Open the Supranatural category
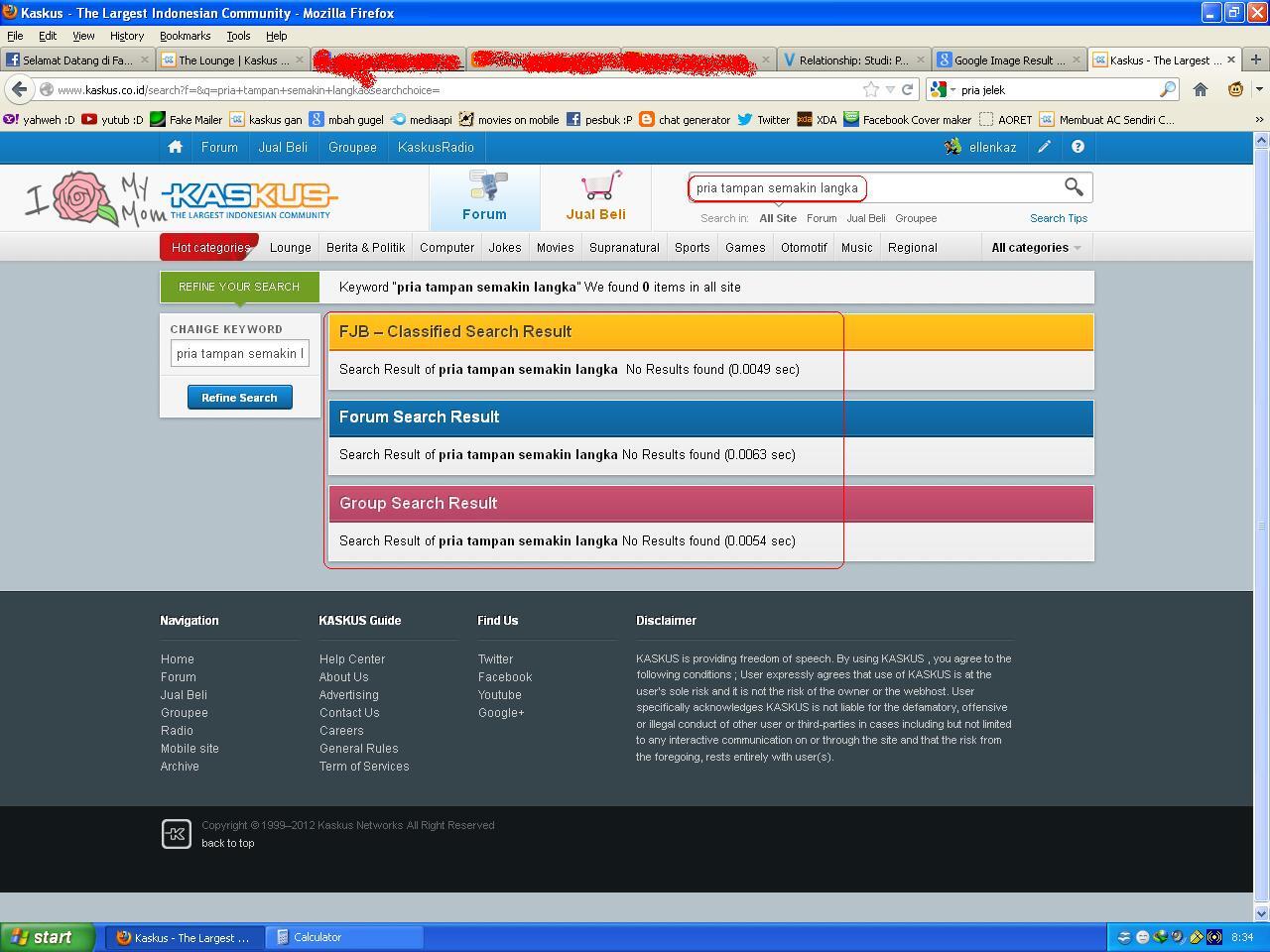The width and height of the screenshot is (1270, 952). point(624,248)
